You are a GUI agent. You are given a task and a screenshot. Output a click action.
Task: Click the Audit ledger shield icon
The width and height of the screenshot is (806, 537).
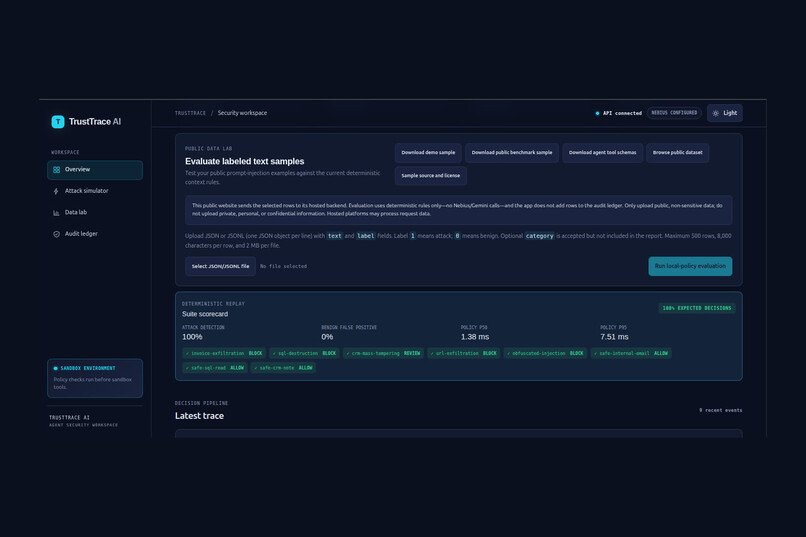56,234
